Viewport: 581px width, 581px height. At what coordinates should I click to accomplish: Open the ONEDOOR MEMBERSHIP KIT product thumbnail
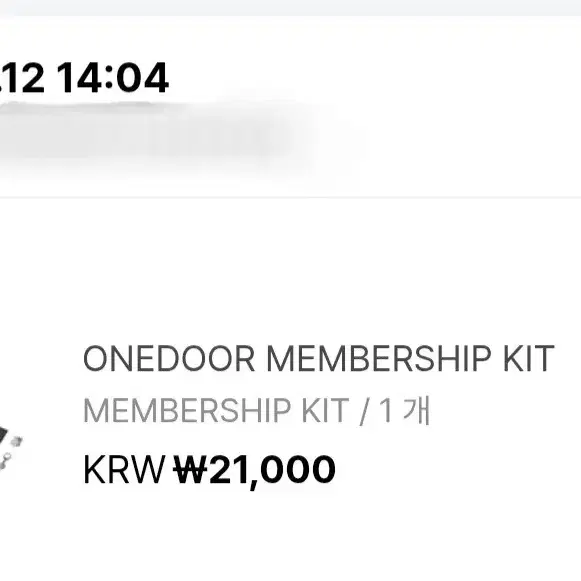(x=10, y=447)
